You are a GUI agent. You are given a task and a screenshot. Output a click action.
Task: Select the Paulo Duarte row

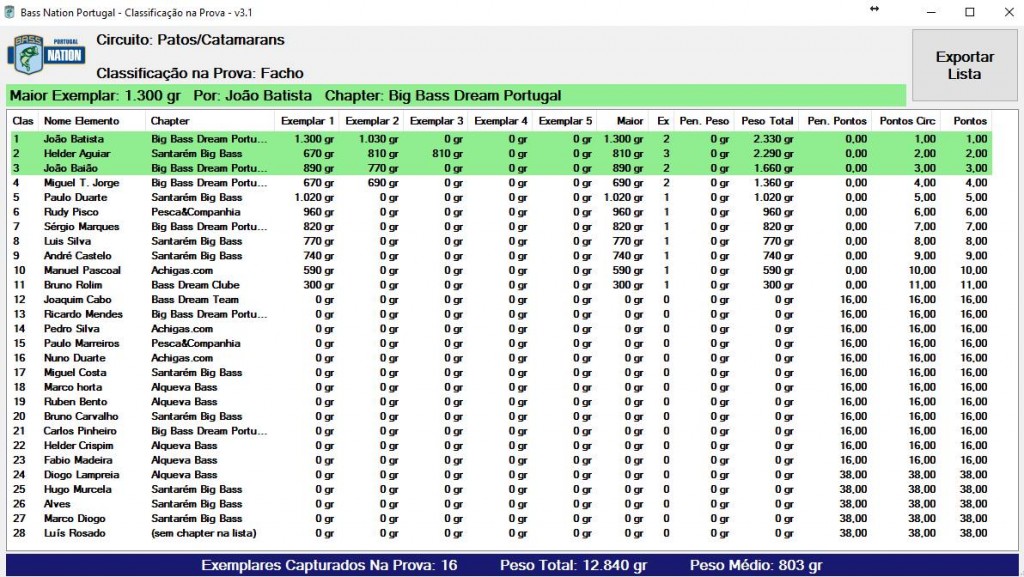[x=501, y=197]
